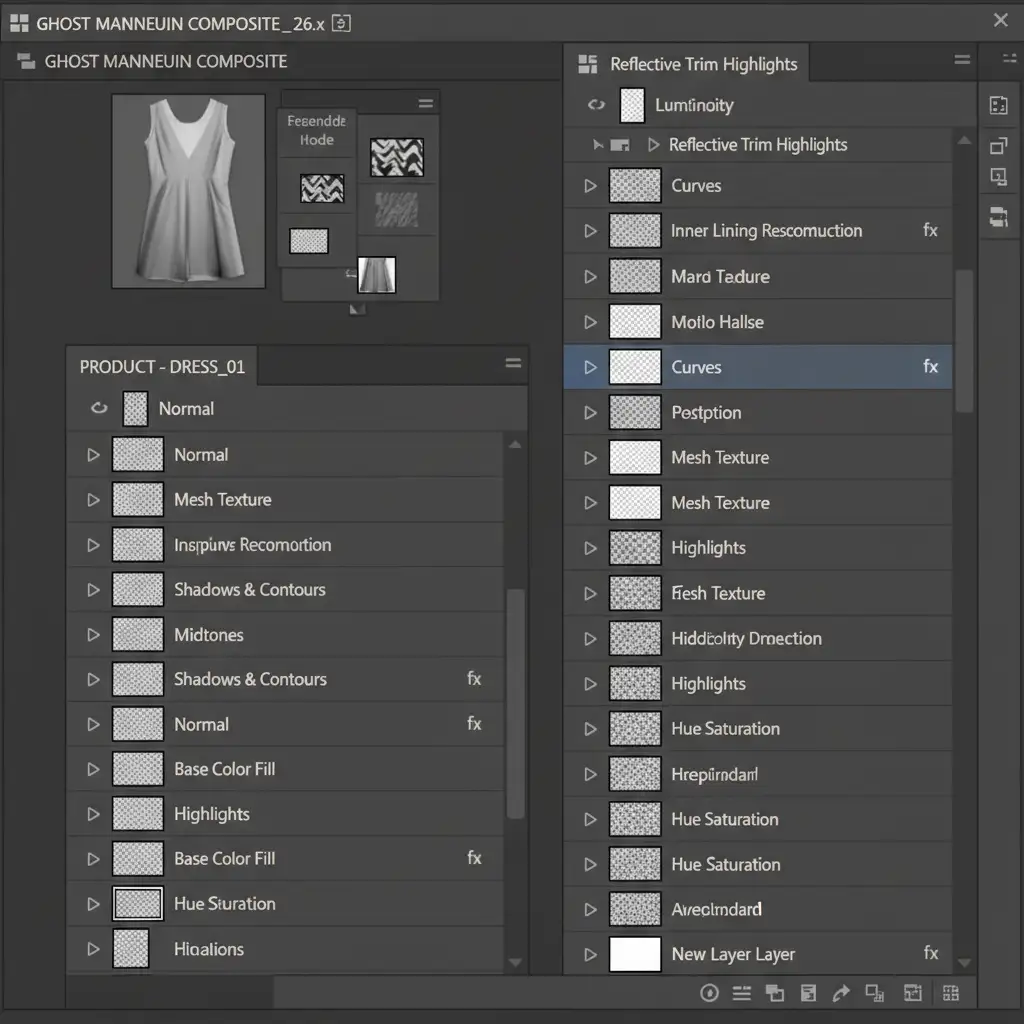Click the white New Layer Layer swatch
This screenshot has width=1024, height=1024.
(x=635, y=954)
